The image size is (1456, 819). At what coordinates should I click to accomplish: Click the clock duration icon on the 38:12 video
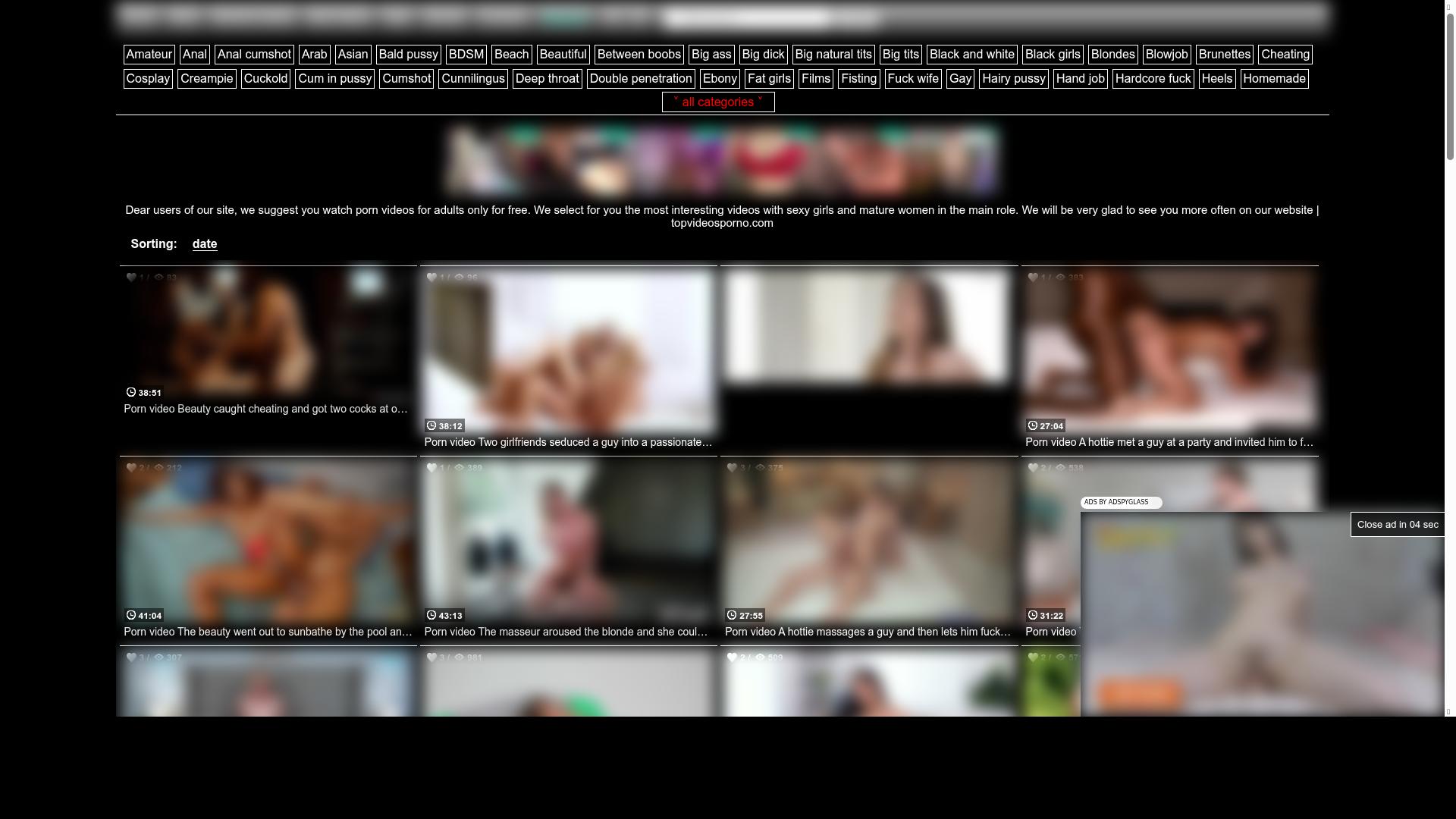431,426
